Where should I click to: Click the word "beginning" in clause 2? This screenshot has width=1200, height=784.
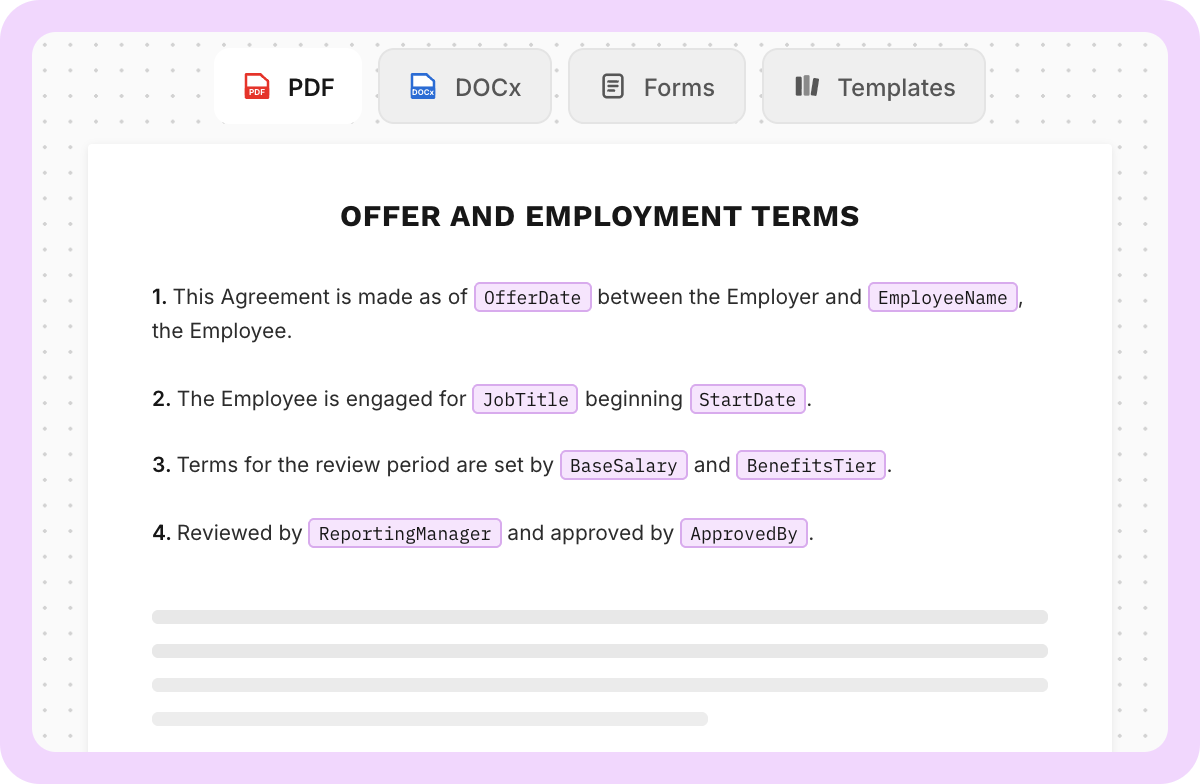(x=634, y=399)
